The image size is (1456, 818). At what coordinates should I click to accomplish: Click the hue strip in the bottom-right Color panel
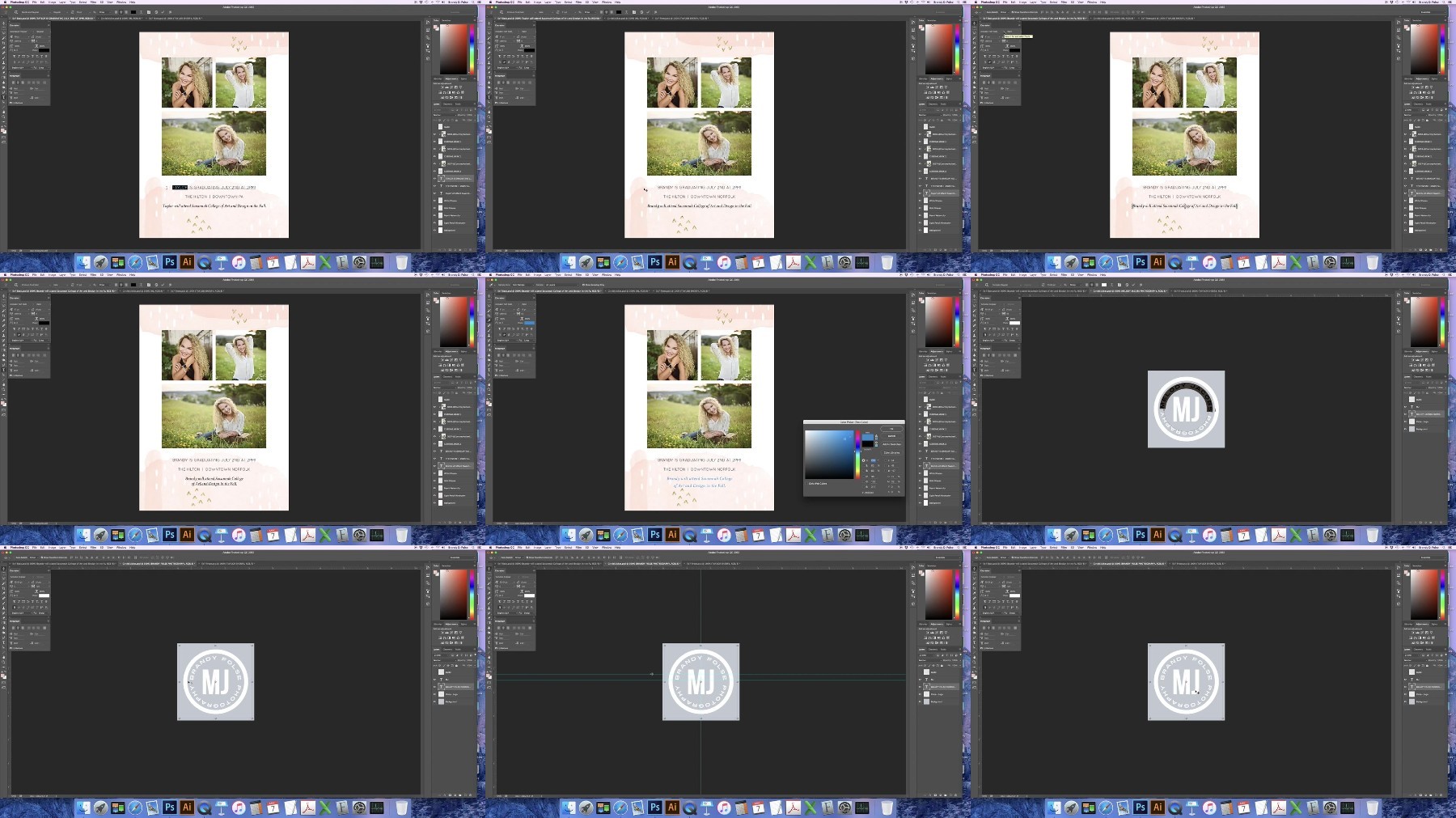1443,595
